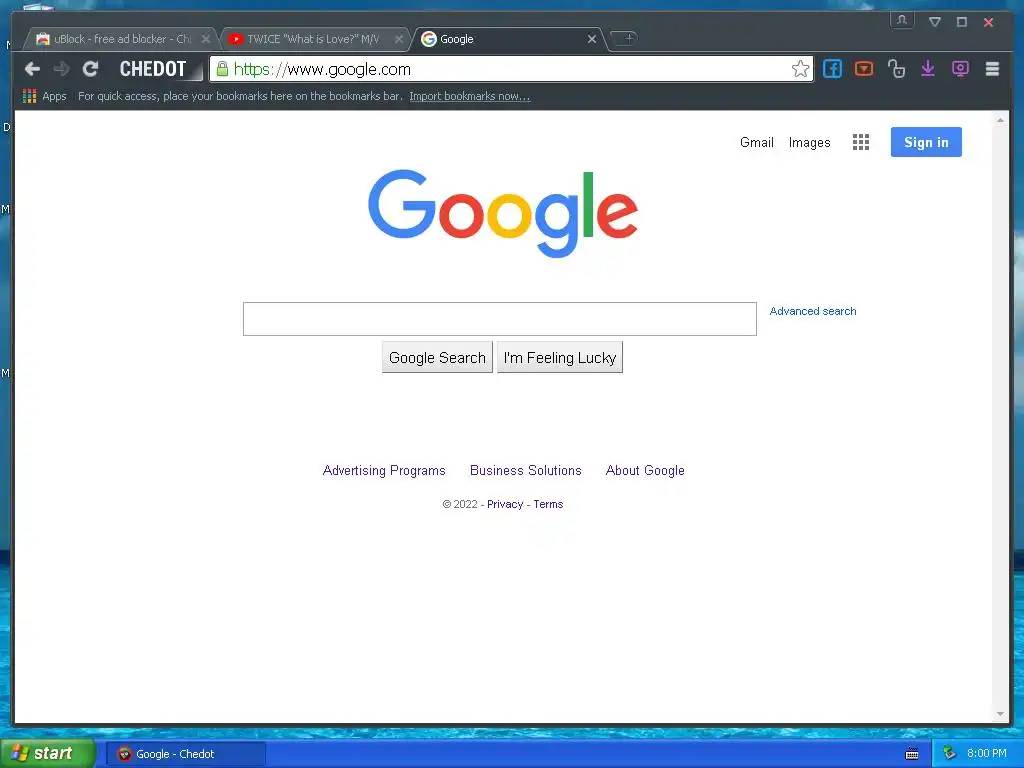Image resolution: width=1024 pixels, height=768 pixels.
Task: Open Business Solutions link
Action: [x=526, y=470]
